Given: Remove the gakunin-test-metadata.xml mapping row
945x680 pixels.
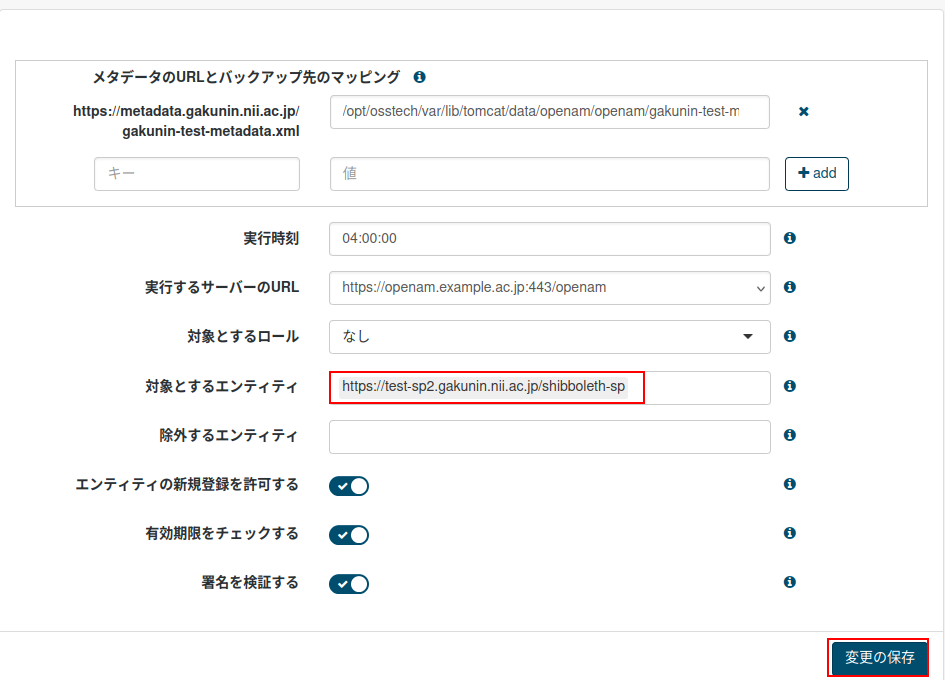Looking at the screenshot, I should coord(803,111).
